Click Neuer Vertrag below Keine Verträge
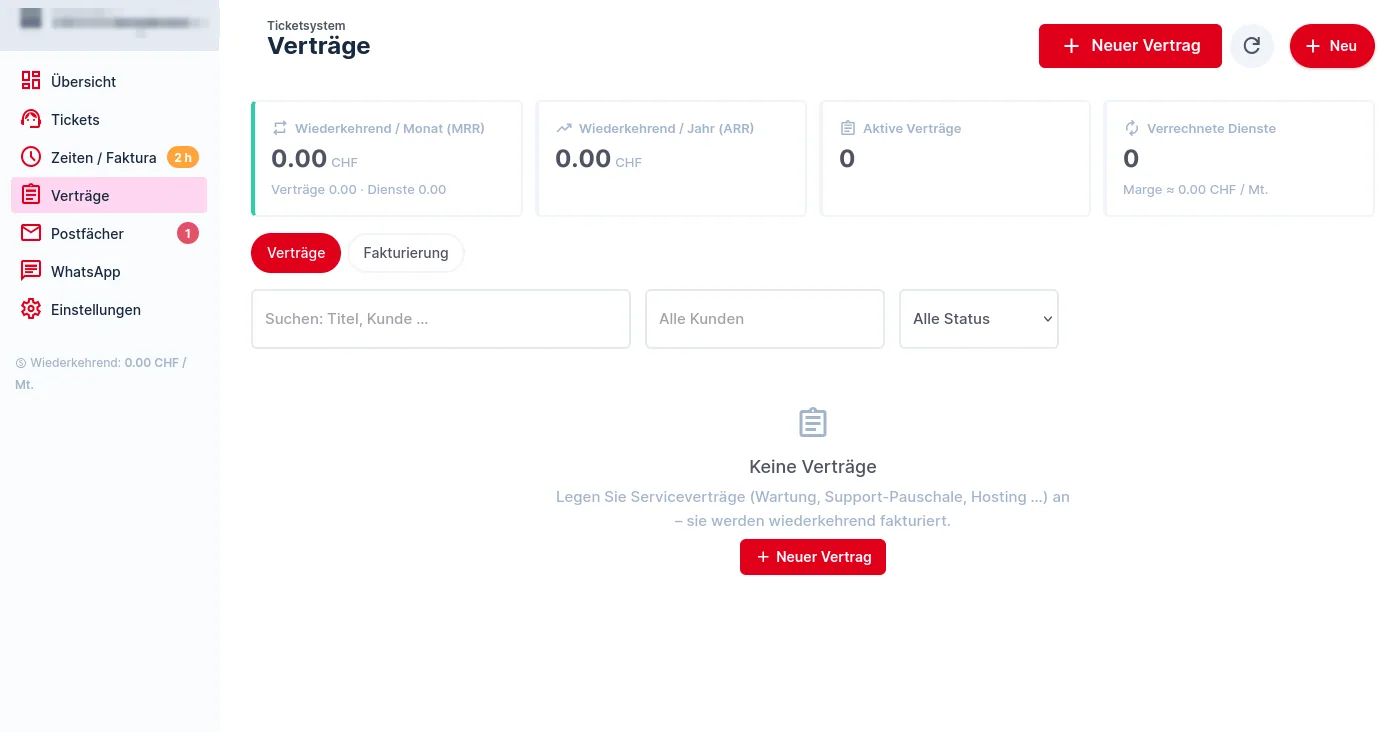The image size is (1393, 732). (x=813, y=557)
